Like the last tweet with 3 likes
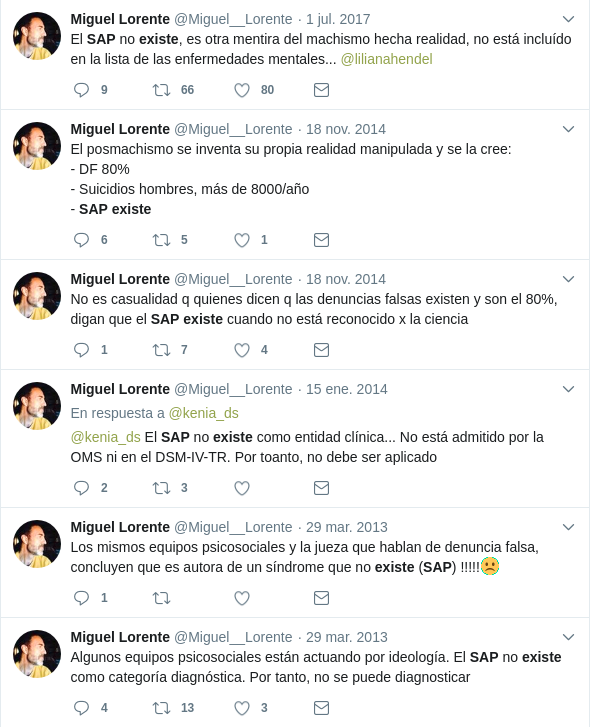 tap(241, 708)
